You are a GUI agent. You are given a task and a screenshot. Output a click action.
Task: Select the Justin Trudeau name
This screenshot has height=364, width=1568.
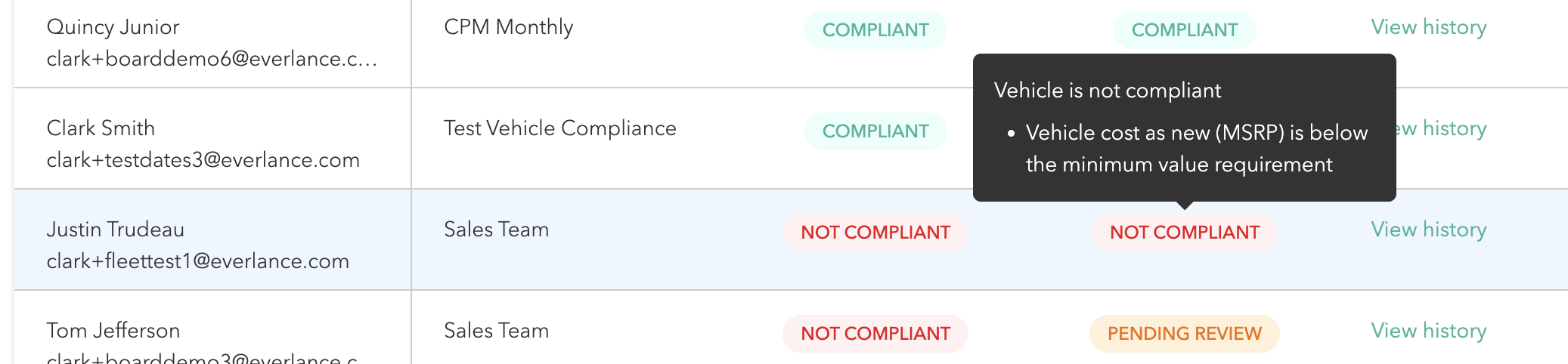pyautogui.click(x=115, y=230)
